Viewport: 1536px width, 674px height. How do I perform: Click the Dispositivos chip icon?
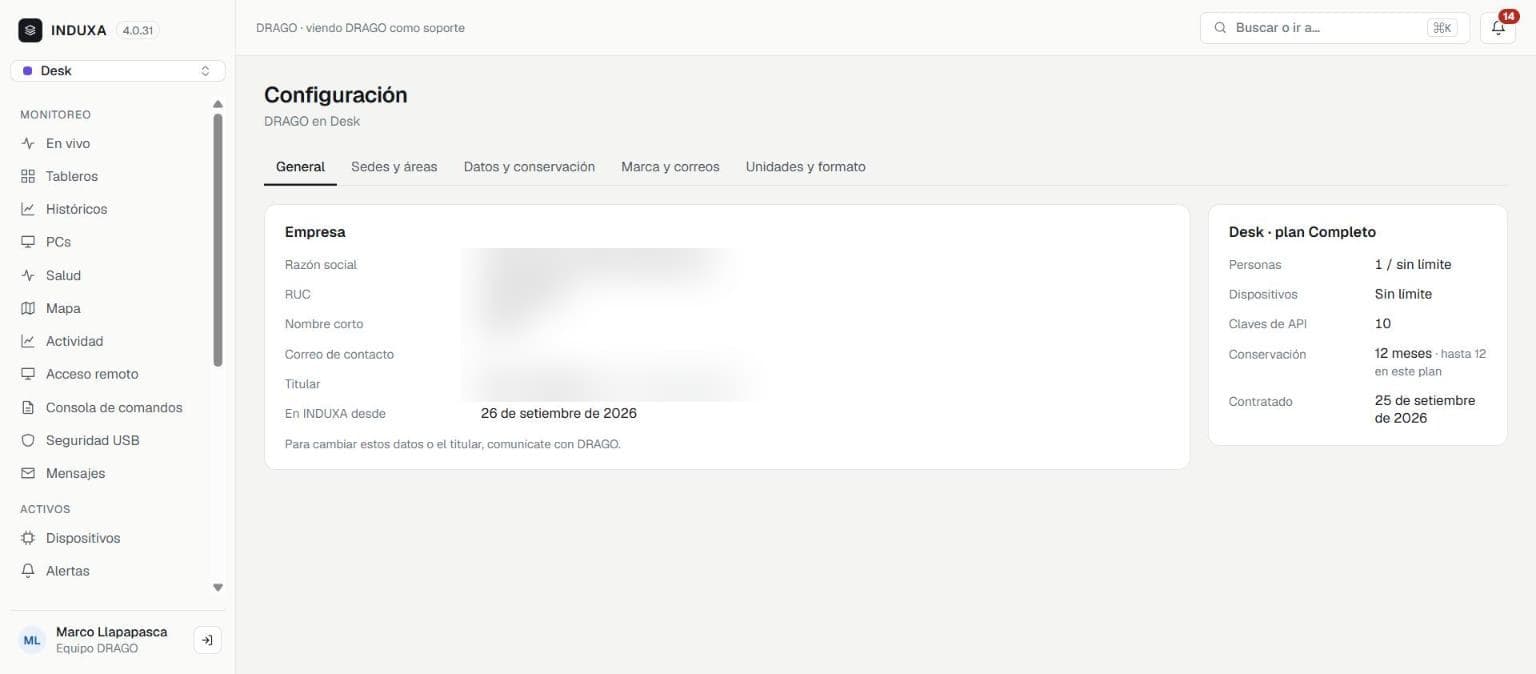(x=28, y=539)
